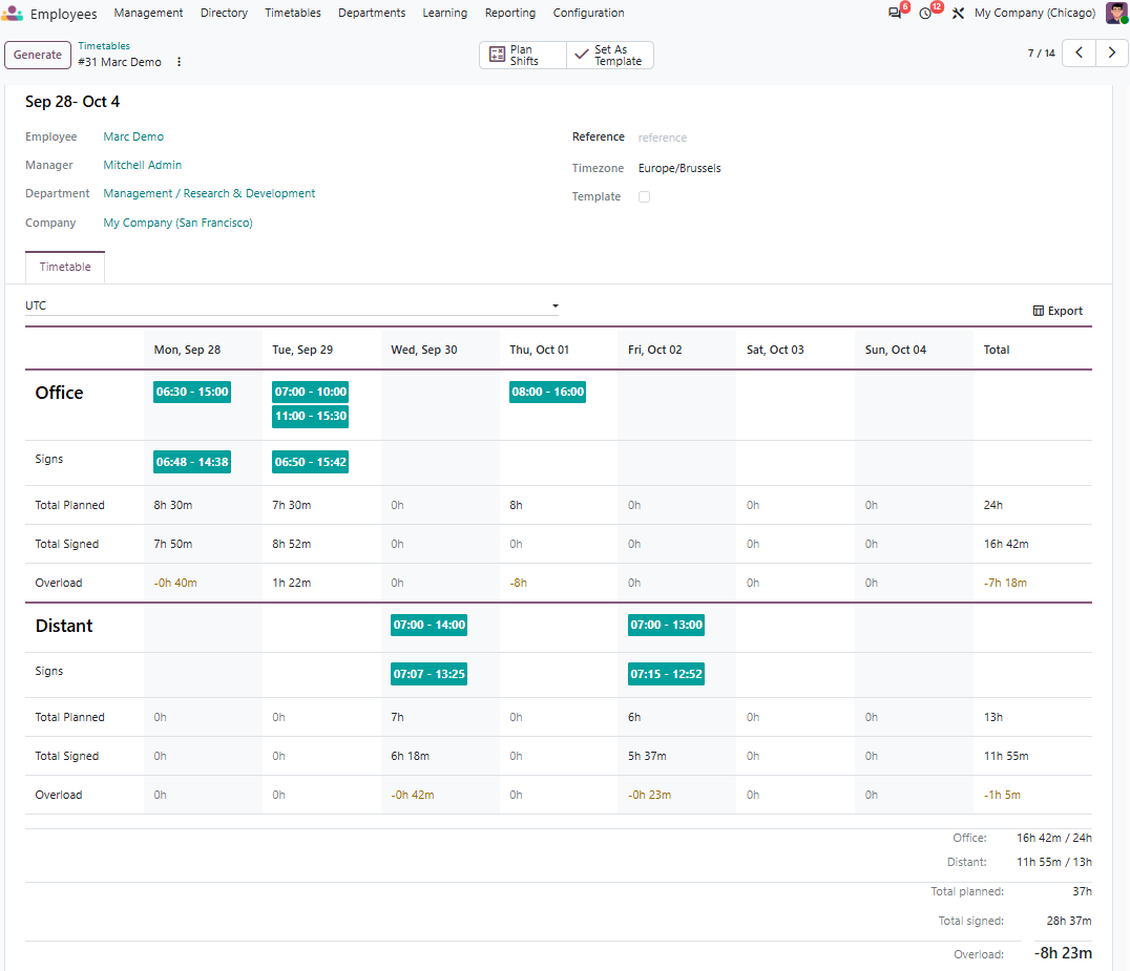Click the 07:15 - 12:52 sign entry

pos(667,674)
